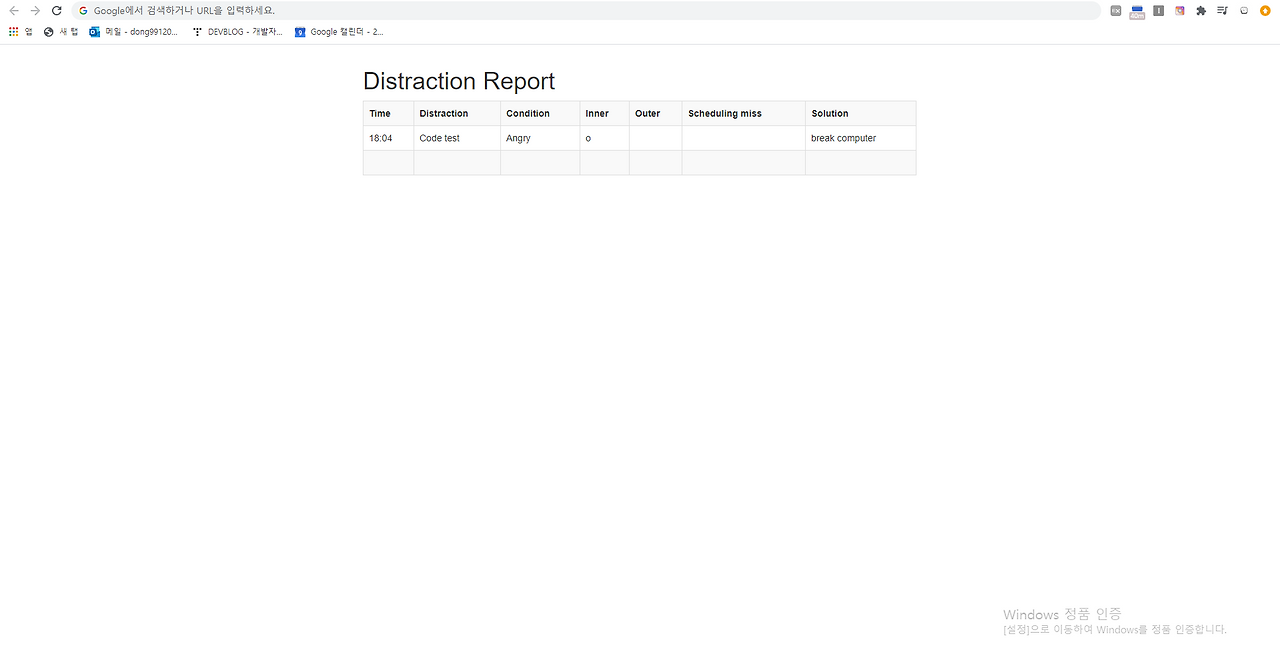
Task: Go forward with the browser forward arrow
Action: [x=35, y=10]
